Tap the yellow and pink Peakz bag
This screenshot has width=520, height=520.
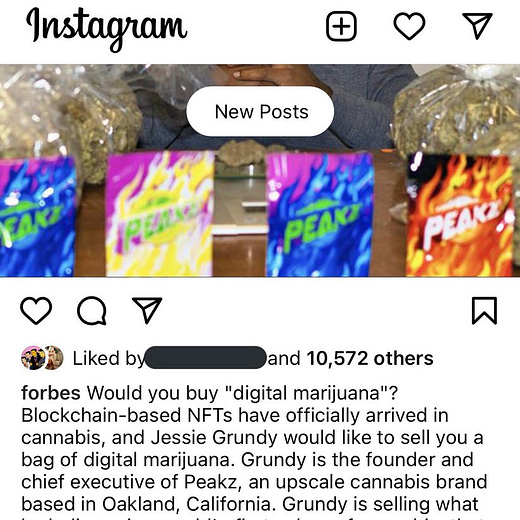click(x=160, y=213)
